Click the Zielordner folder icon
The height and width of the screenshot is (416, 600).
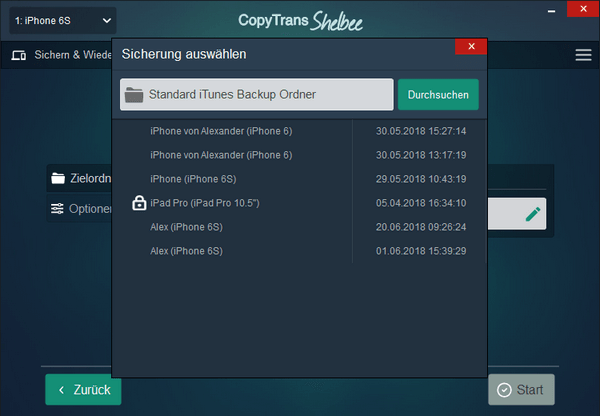(x=58, y=178)
